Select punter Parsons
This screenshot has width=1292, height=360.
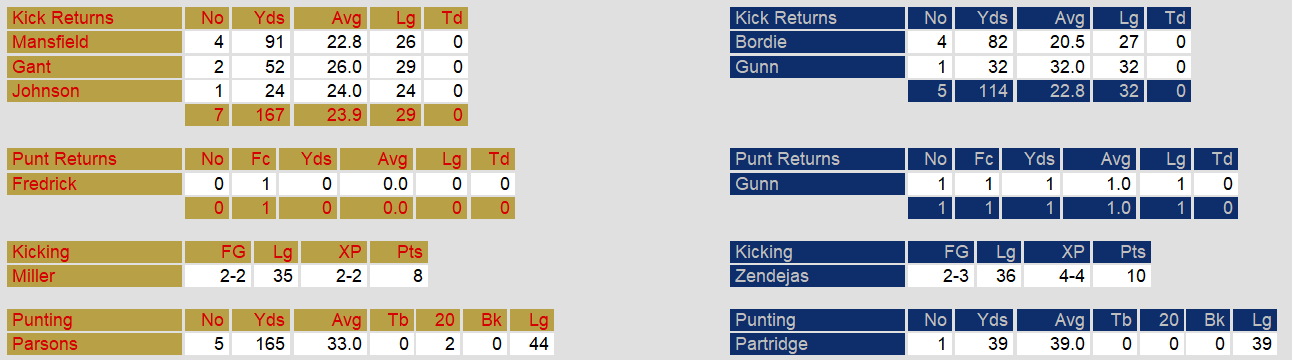click(43, 344)
